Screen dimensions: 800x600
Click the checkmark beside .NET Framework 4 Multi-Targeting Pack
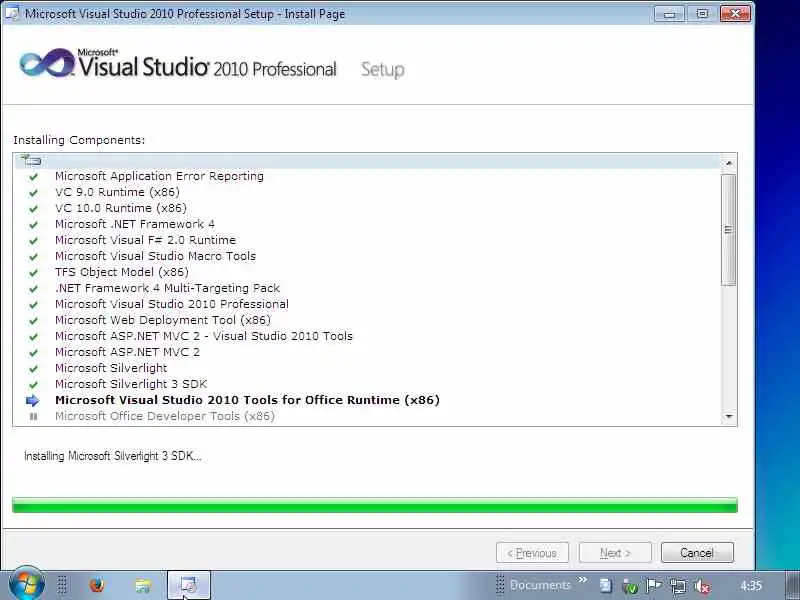[33, 289]
